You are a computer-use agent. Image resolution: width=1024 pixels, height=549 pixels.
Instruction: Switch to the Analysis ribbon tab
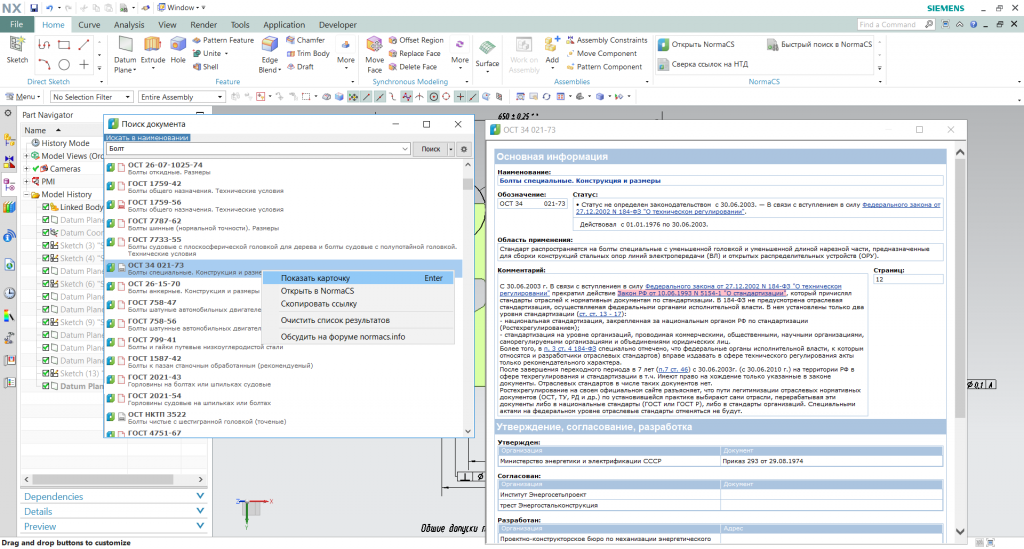coord(129,25)
